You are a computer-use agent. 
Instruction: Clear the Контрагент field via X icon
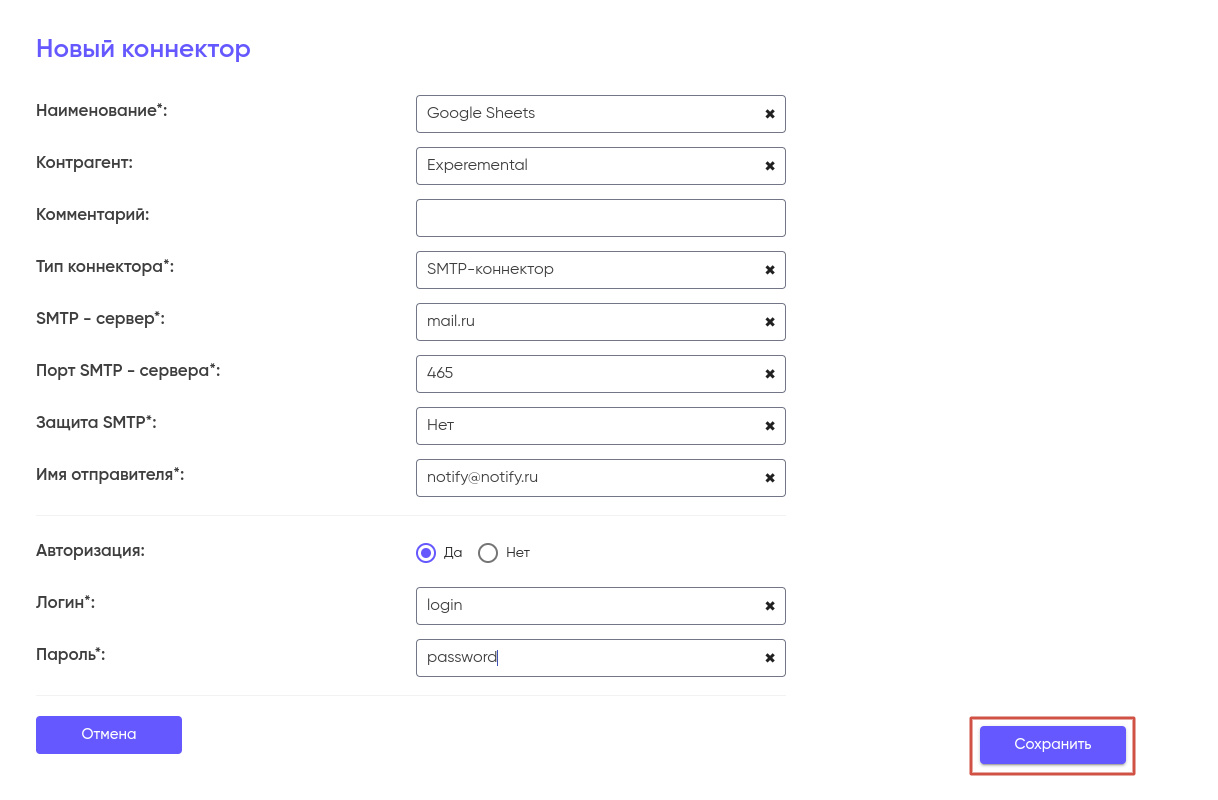coord(770,166)
